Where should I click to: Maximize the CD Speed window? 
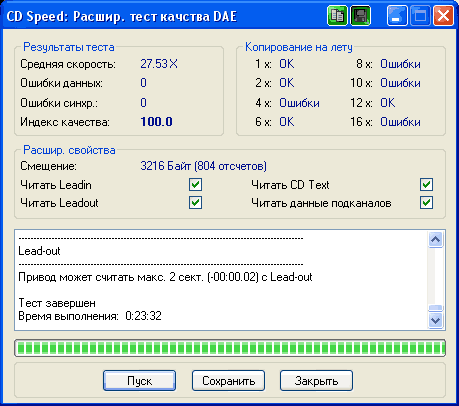[x=420, y=15]
